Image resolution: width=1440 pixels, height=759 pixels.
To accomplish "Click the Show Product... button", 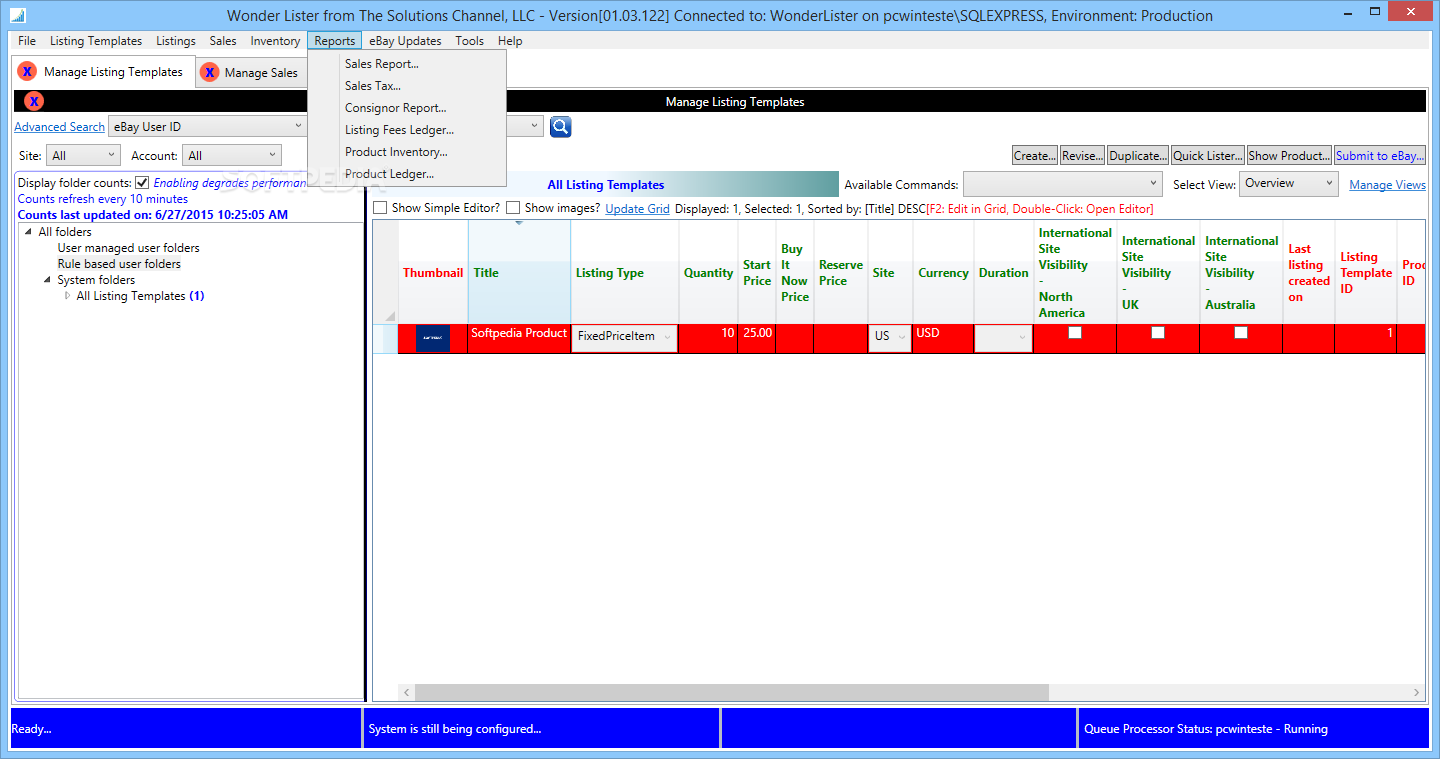I will click(1290, 156).
